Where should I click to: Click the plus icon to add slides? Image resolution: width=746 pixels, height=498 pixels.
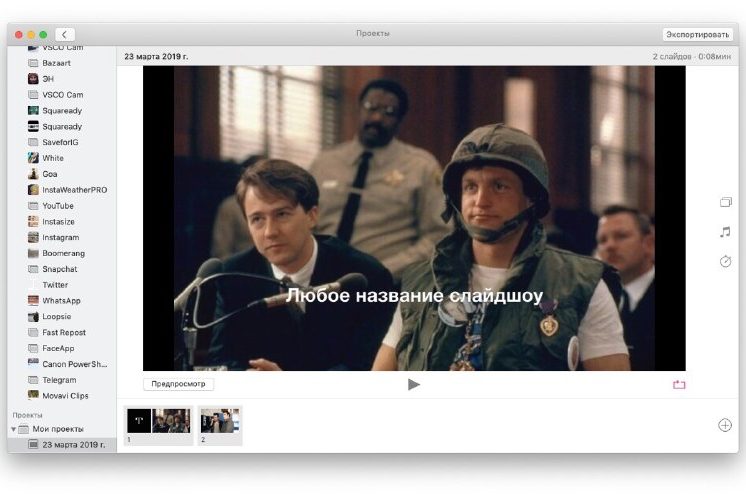tap(725, 425)
